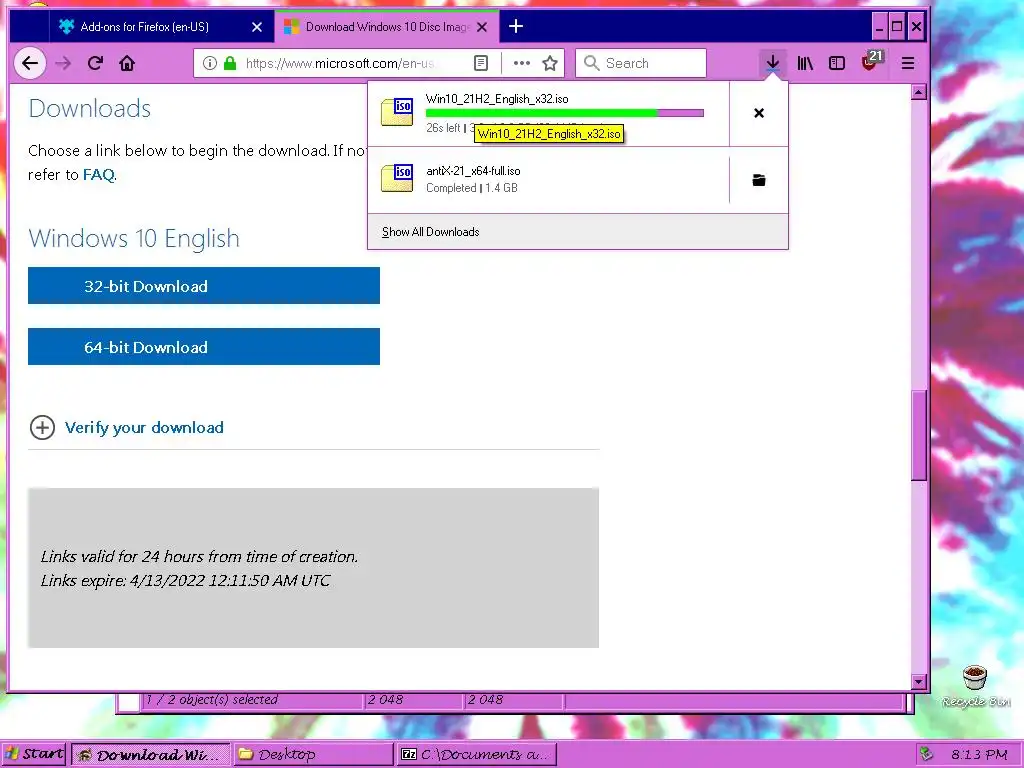Go back with the browser back arrow
Viewport: 1024px width, 768px height.
[x=30, y=63]
